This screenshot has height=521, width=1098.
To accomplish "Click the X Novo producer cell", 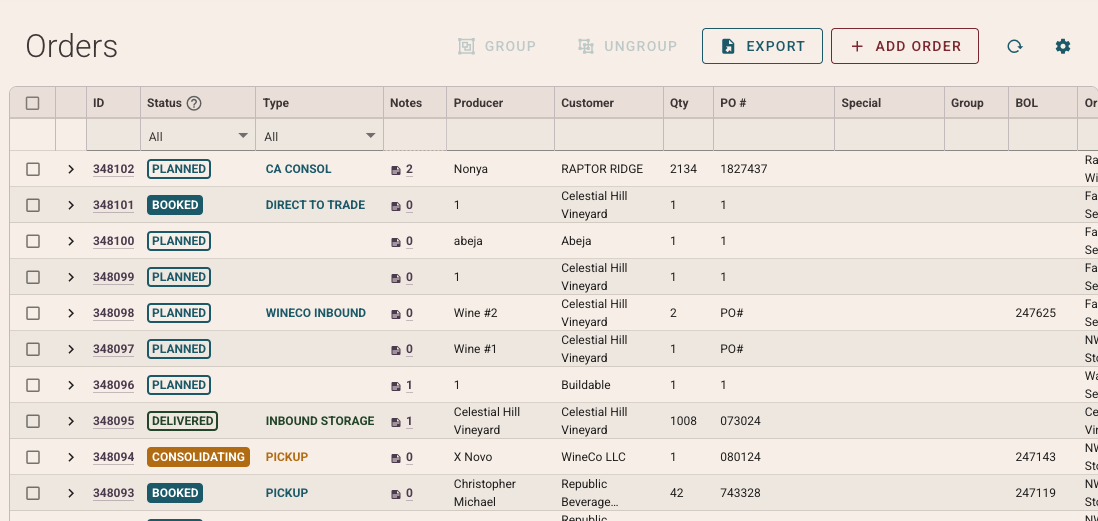I will [x=473, y=457].
